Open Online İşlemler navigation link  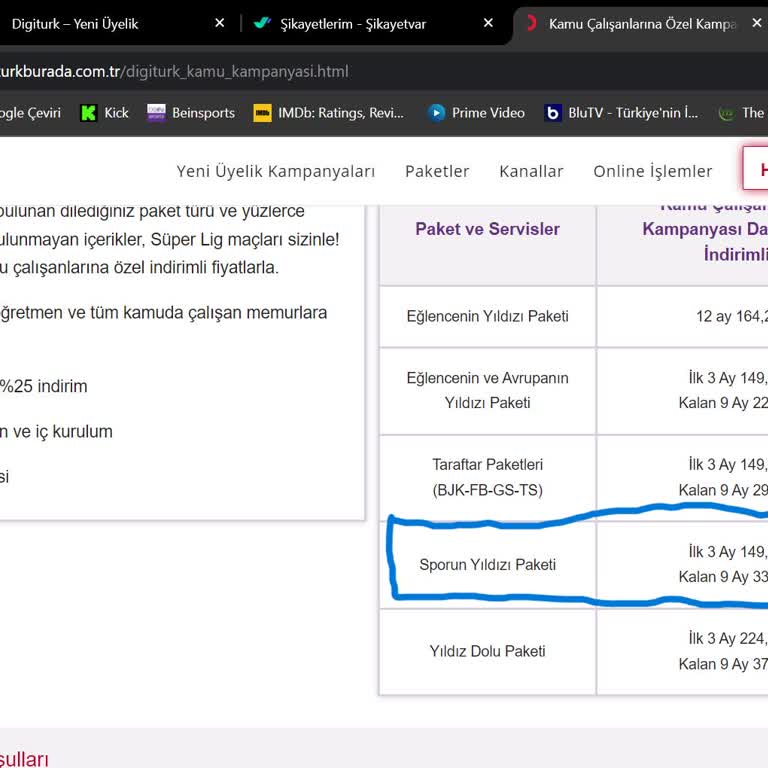click(x=652, y=171)
